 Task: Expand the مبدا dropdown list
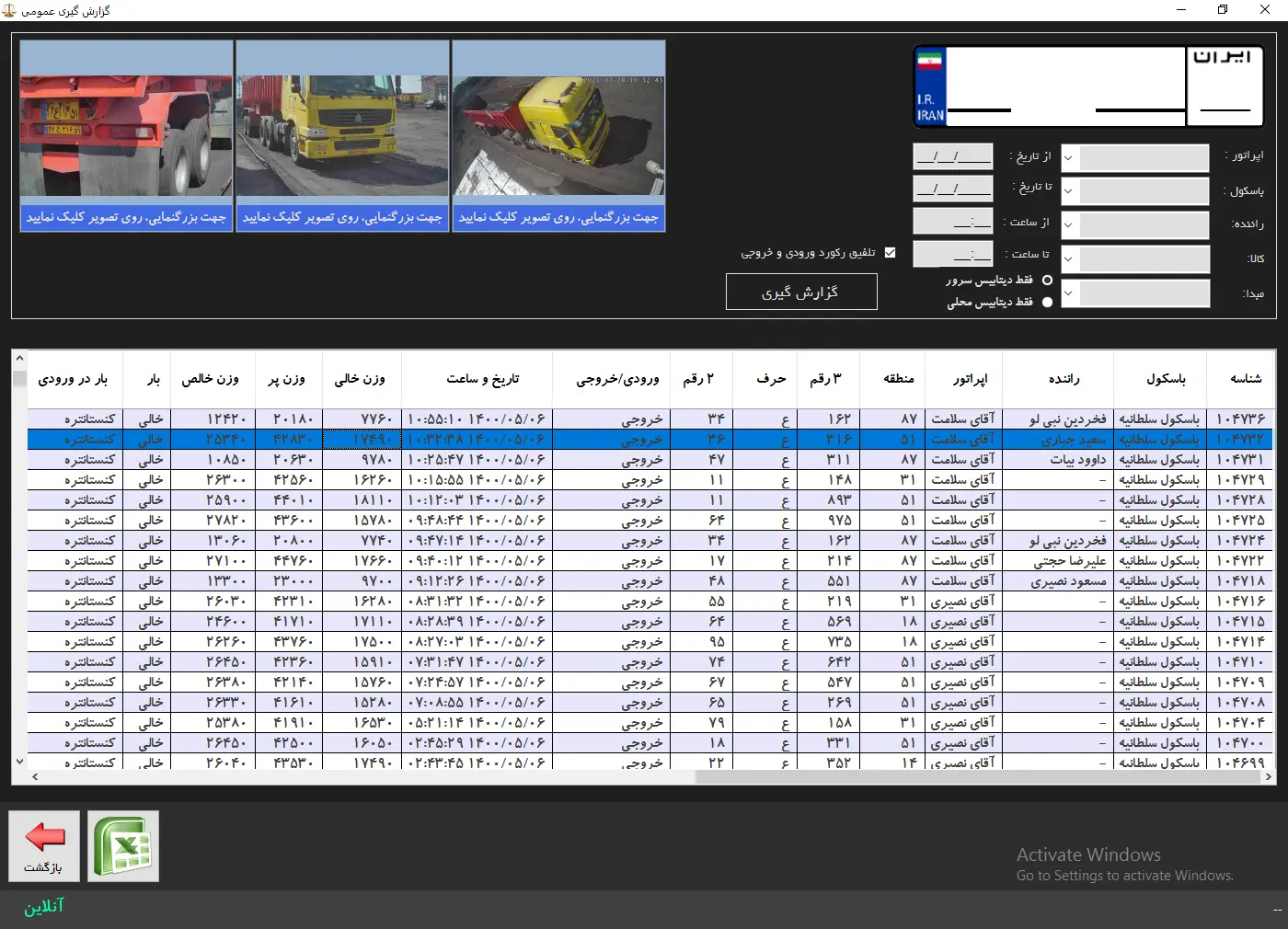point(1068,294)
